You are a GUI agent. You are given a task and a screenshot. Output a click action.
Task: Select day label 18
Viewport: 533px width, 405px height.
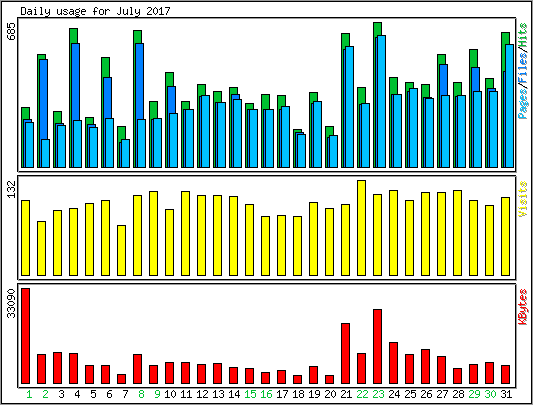(x=298, y=394)
